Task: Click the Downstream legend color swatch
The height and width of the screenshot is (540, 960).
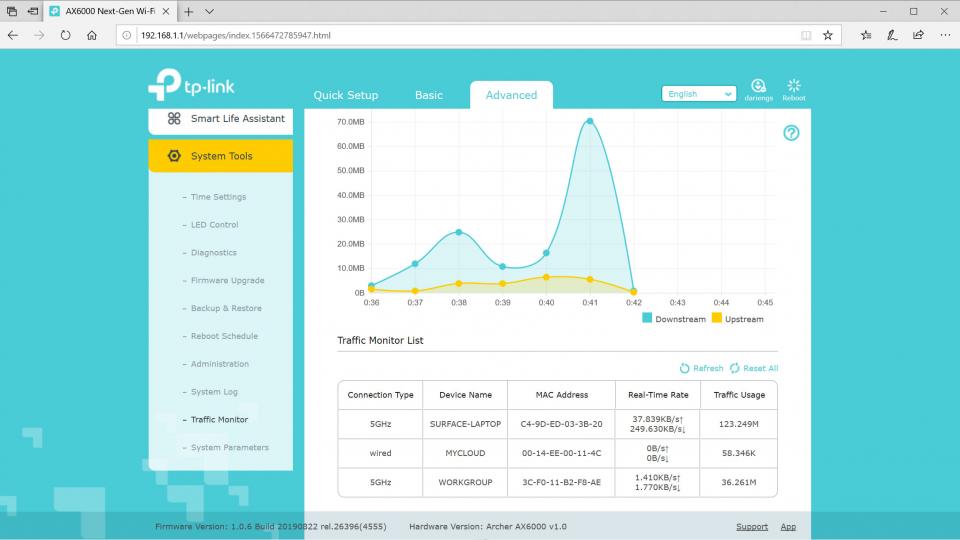Action: 647,319
